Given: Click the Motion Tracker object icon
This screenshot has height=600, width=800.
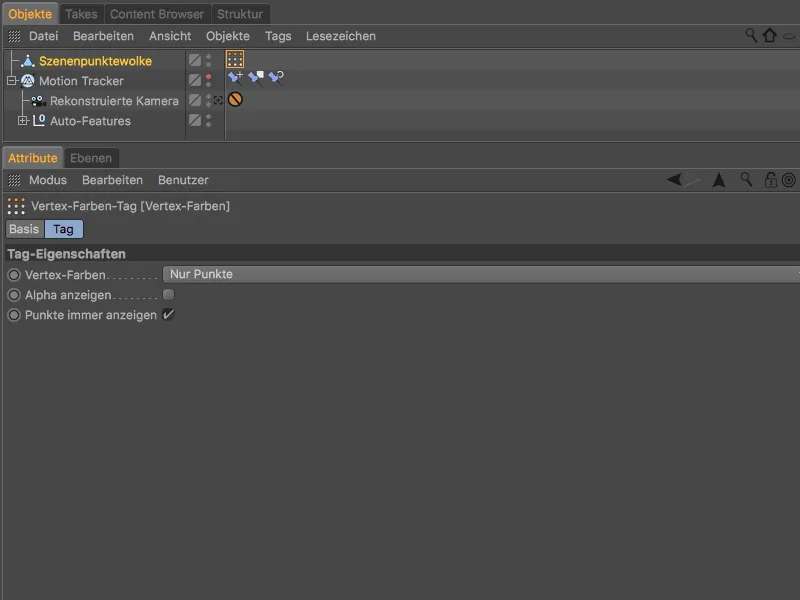Looking at the screenshot, I should click(x=28, y=81).
